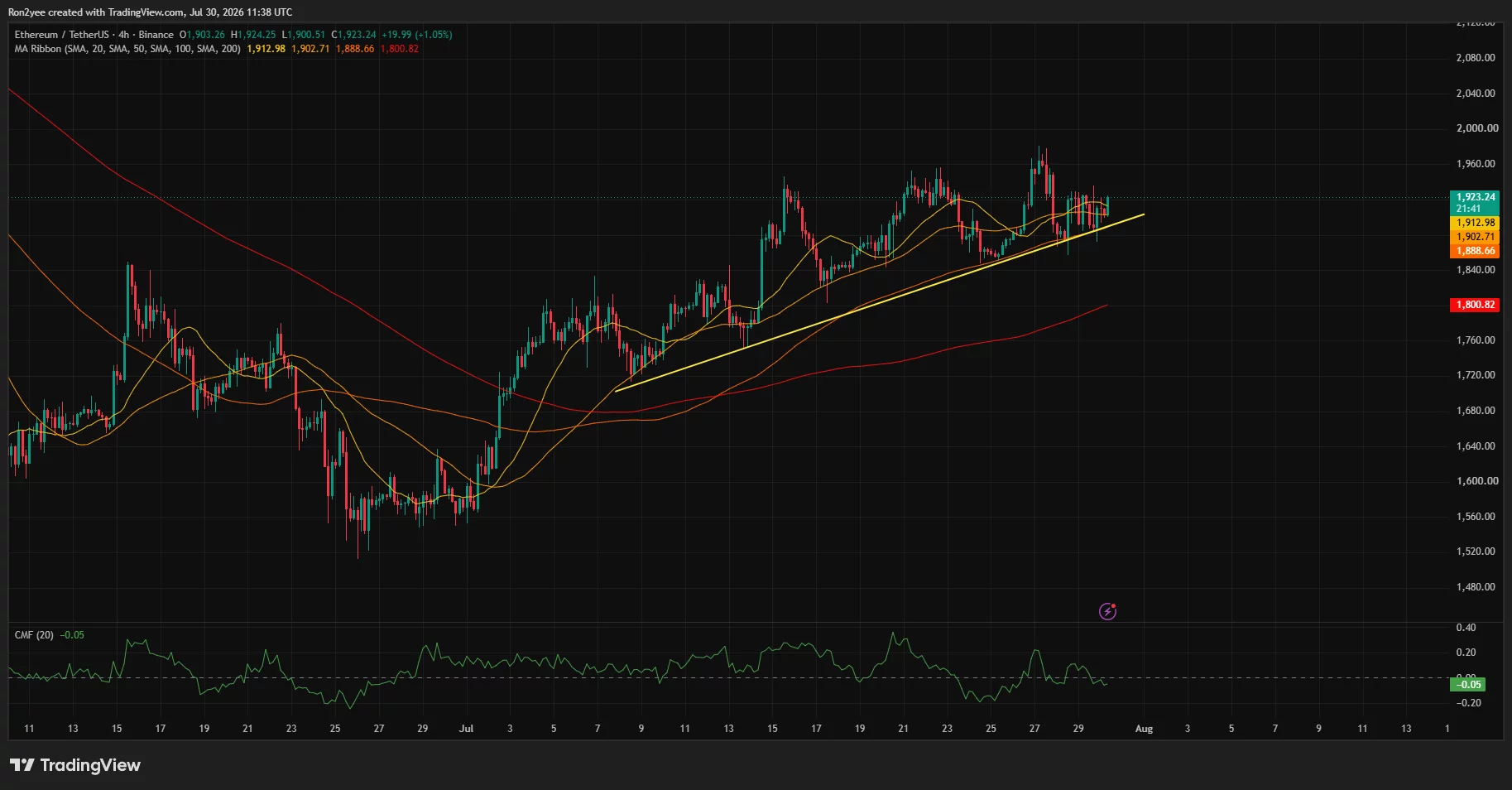This screenshot has width=1512, height=790.
Task: Click the 1,600.00 price axis label
Action: [1476, 481]
